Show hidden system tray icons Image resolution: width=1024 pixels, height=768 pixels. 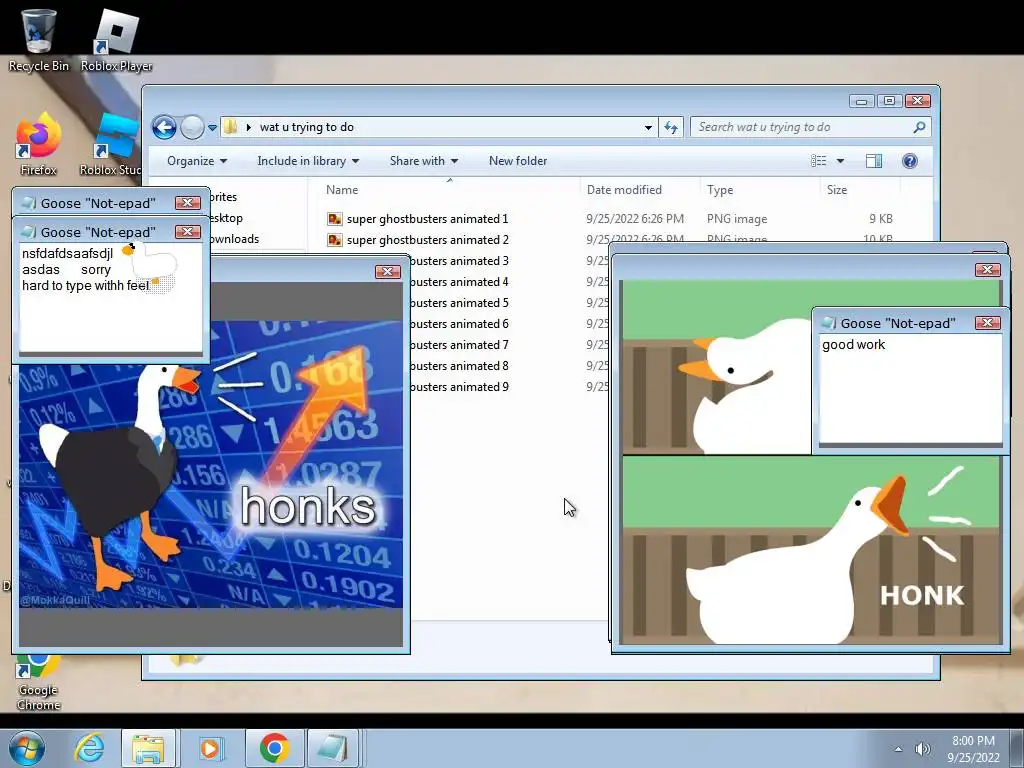(x=899, y=749)
